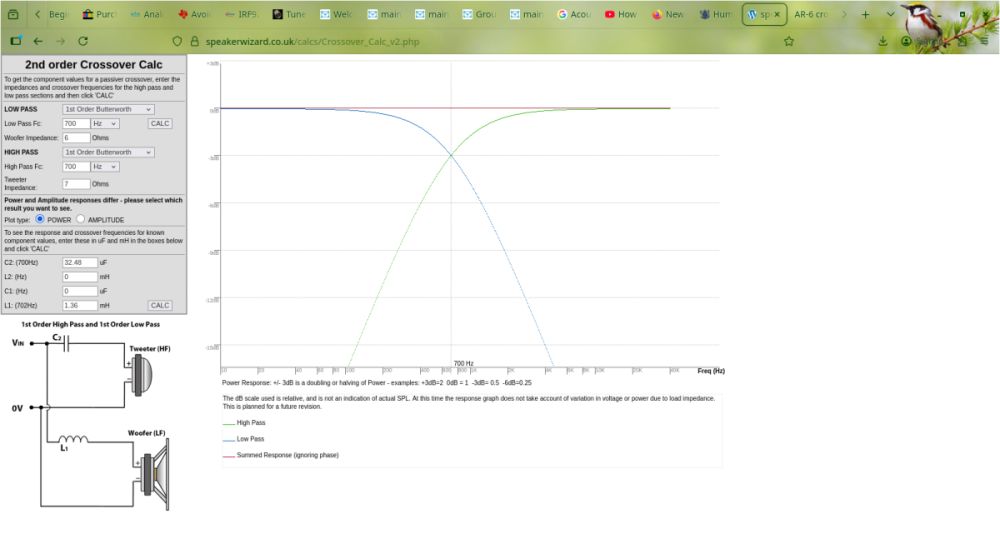List all tabs with the dropdown chevron
The width and height of the screenshot is (1000, 539).
(x=890, y=14)
